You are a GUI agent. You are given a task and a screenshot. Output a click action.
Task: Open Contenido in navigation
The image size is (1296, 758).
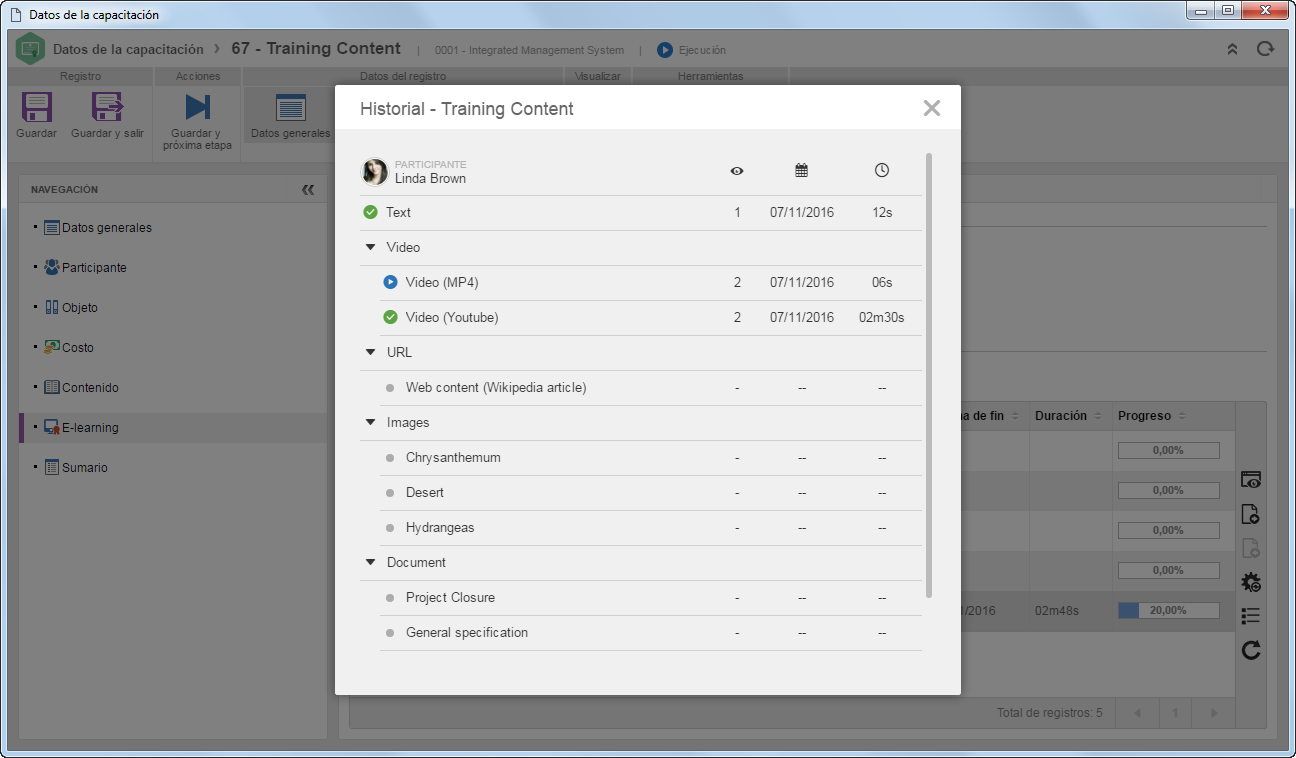click(90, 387)
